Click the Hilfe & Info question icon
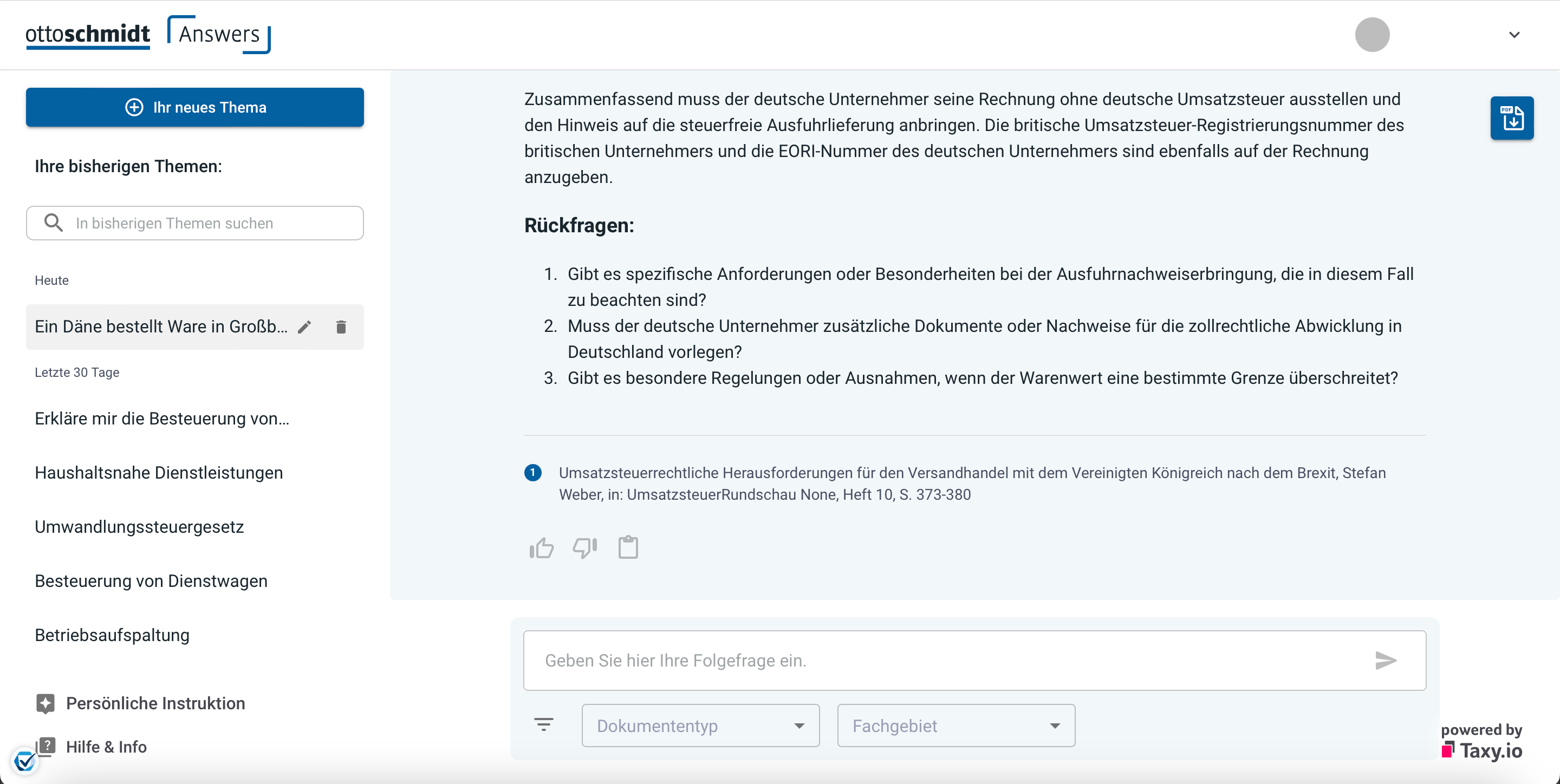 point(45,747)
